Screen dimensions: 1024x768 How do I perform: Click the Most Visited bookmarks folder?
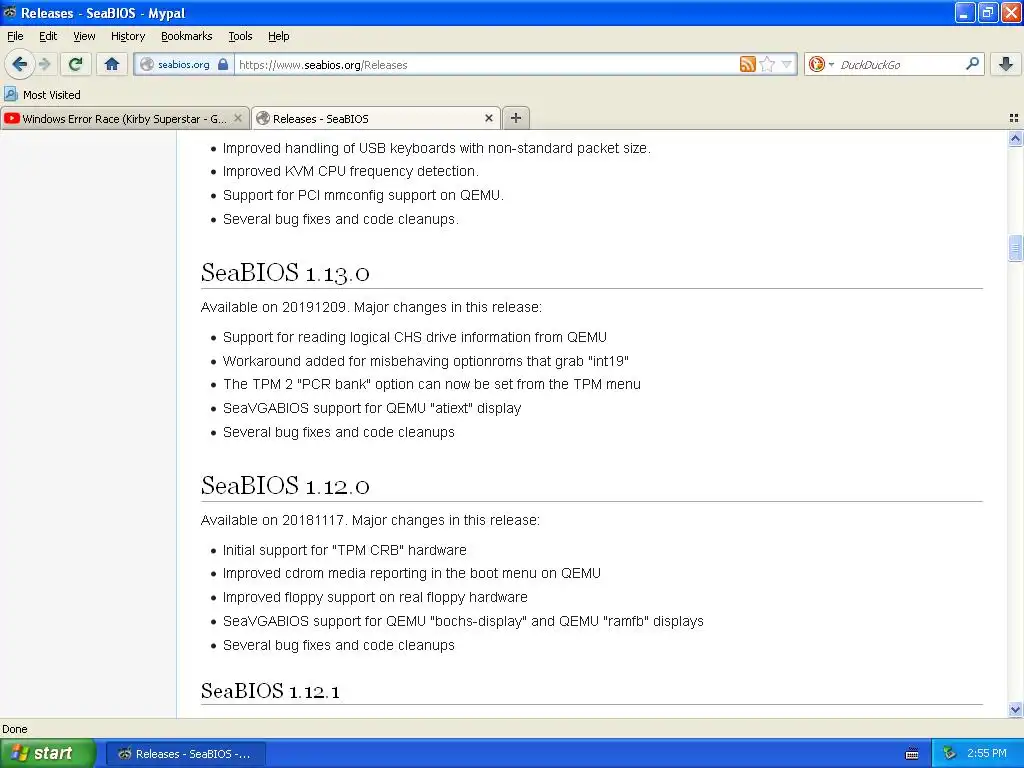pyautogui.click(x=42, y=95)
